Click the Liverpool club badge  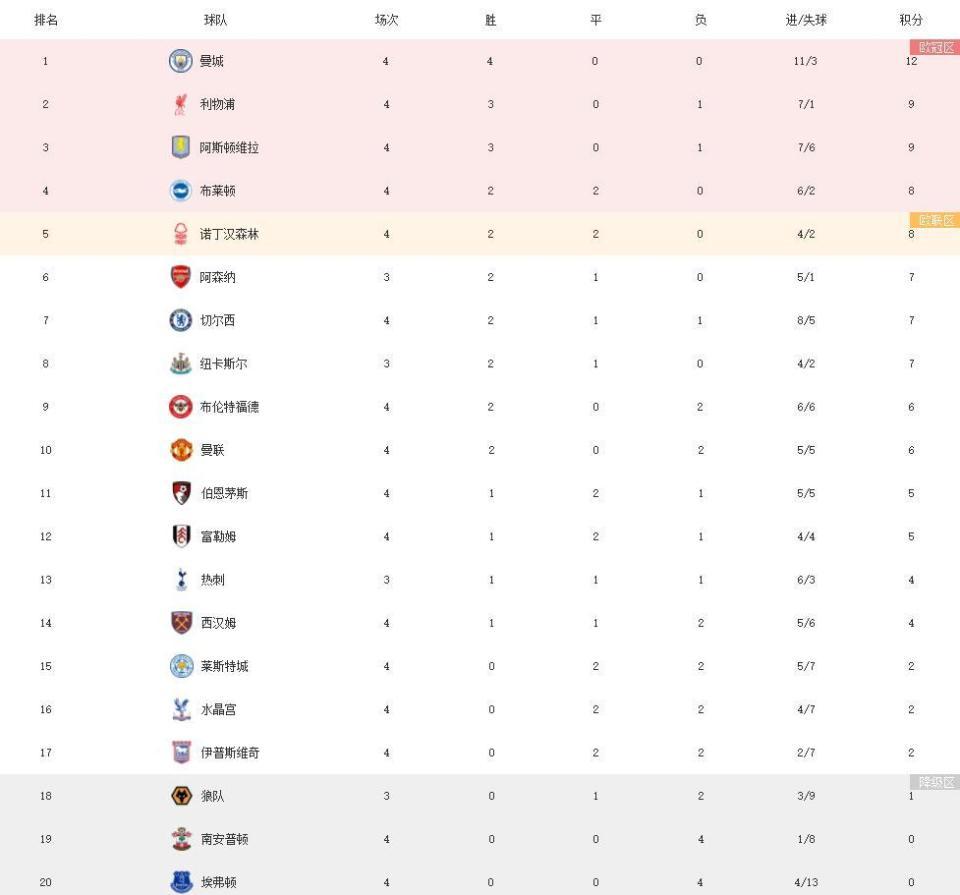click(x=181, y=104)
